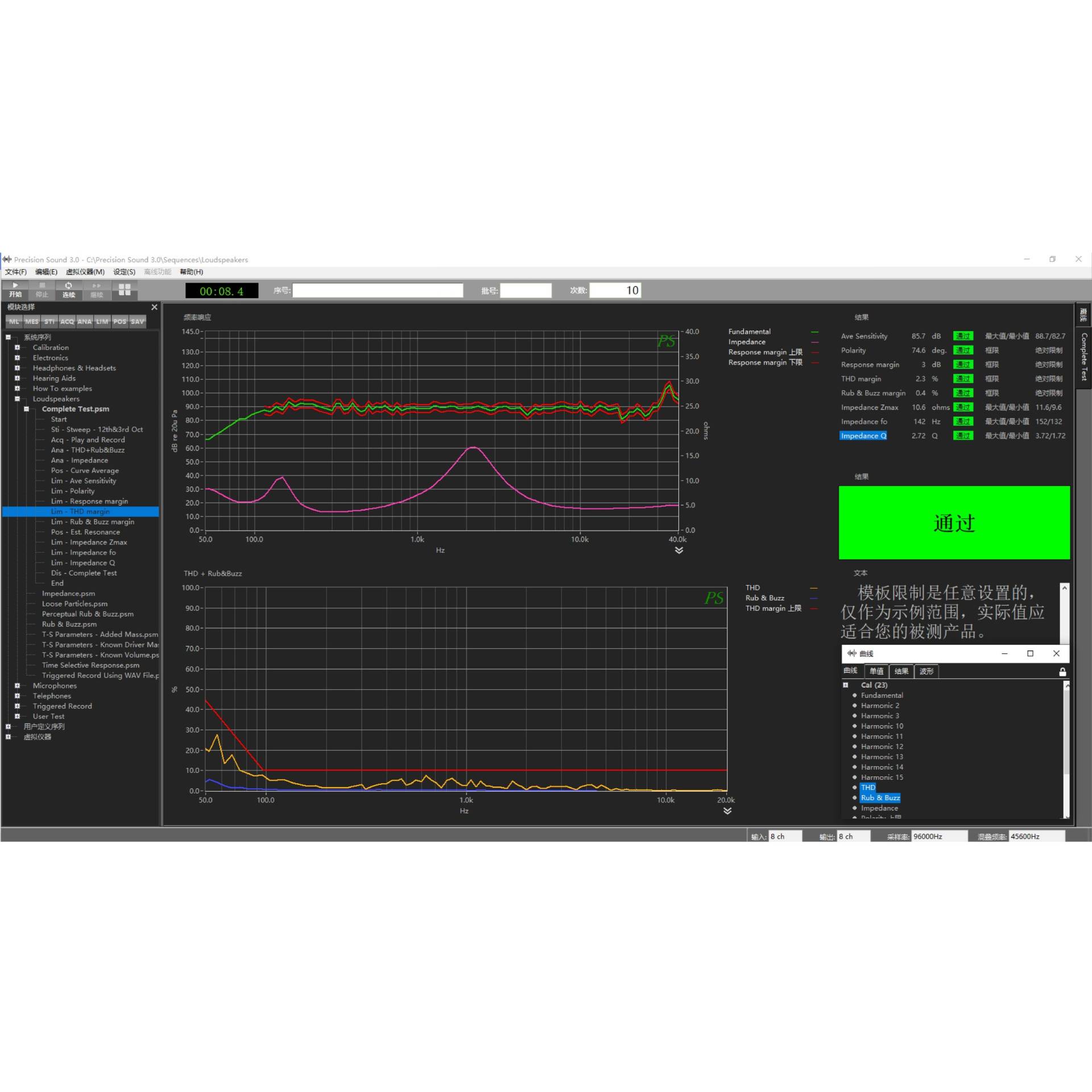The image size is (1092, 1092).
Task: Close the 模块选择 module panel
Action: point(154,307)
